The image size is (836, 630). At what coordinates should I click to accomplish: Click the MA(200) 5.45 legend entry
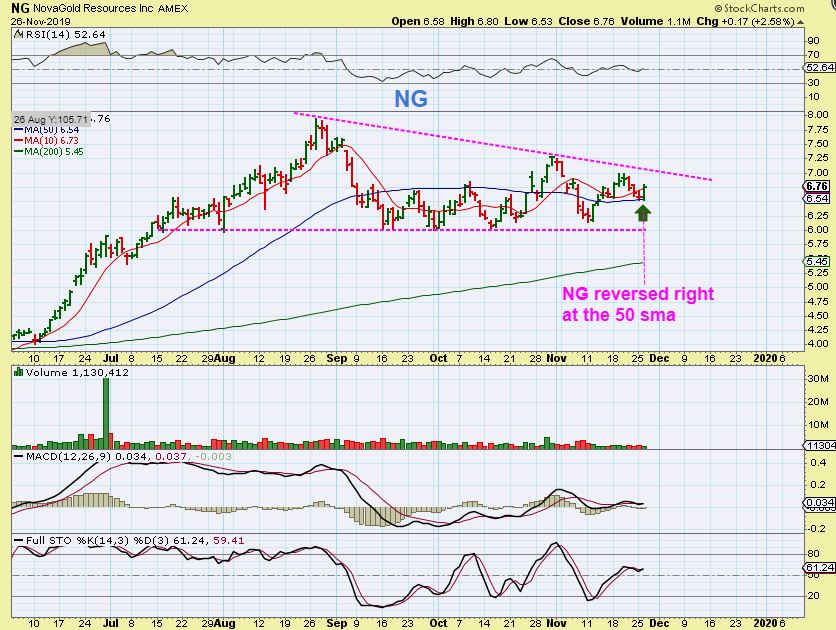[49, 151]
